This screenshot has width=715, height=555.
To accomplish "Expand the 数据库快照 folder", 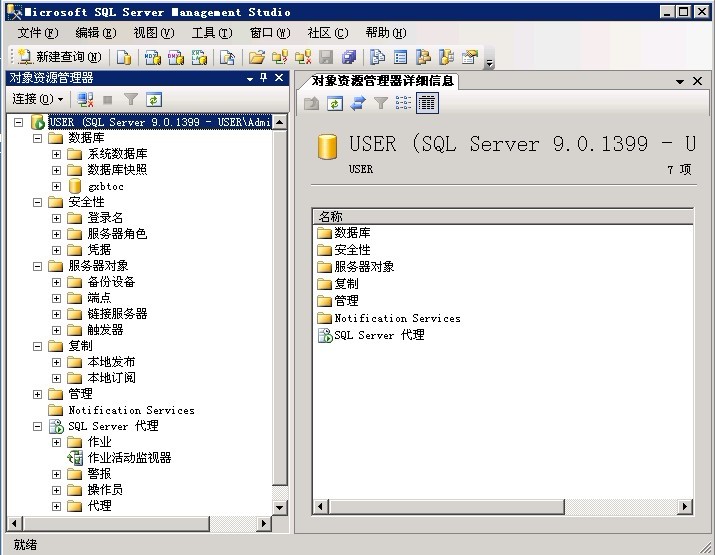I will (56, 170).
